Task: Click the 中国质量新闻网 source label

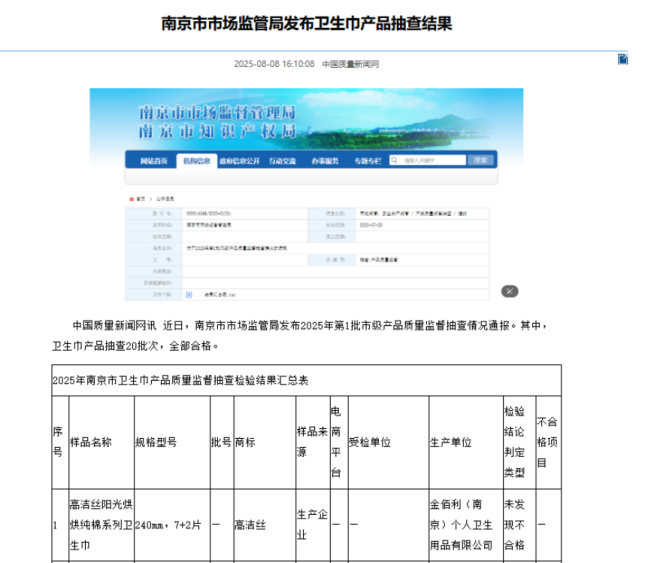Action: [350, 64]
